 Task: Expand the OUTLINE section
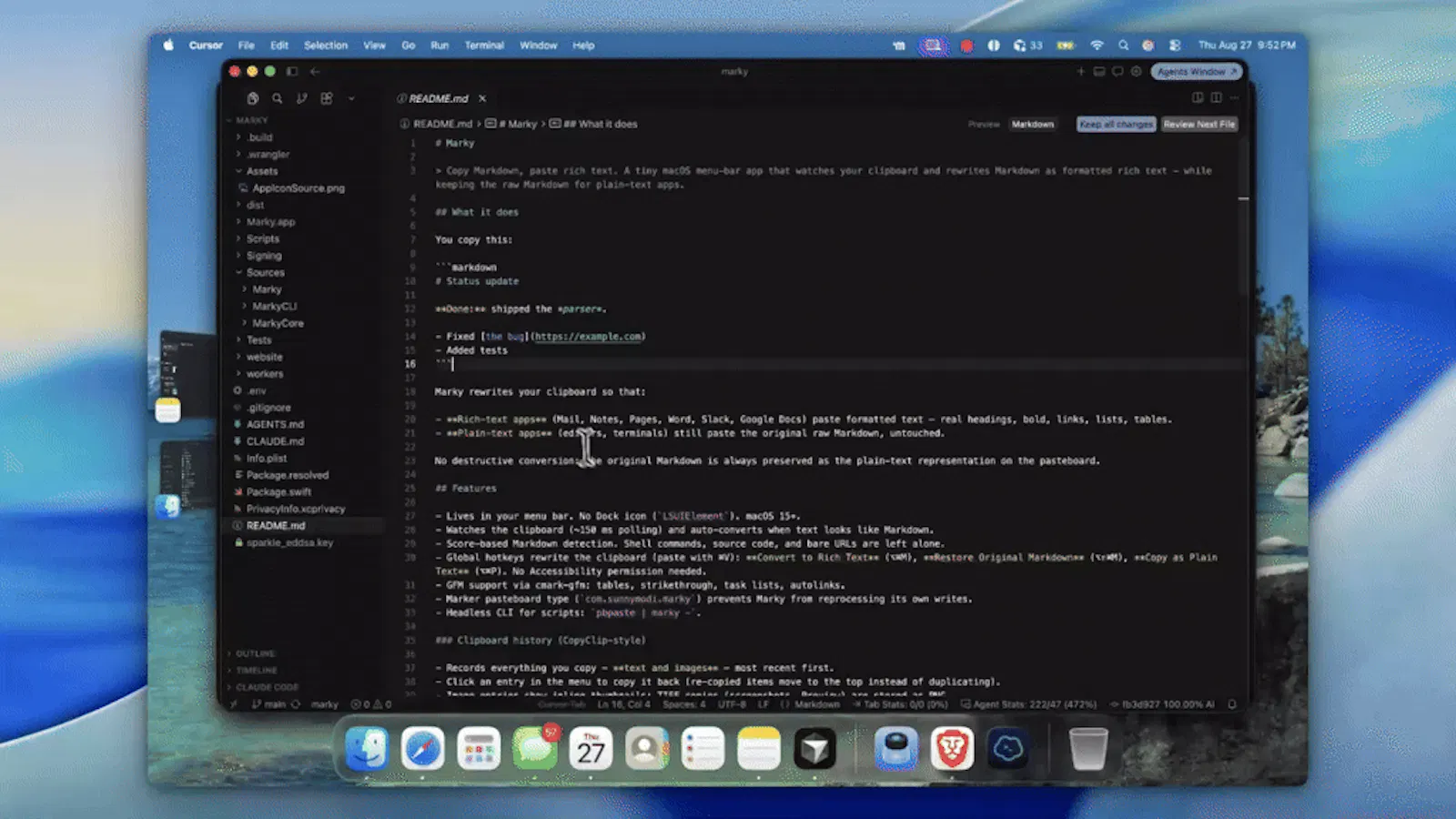point(255,653)
